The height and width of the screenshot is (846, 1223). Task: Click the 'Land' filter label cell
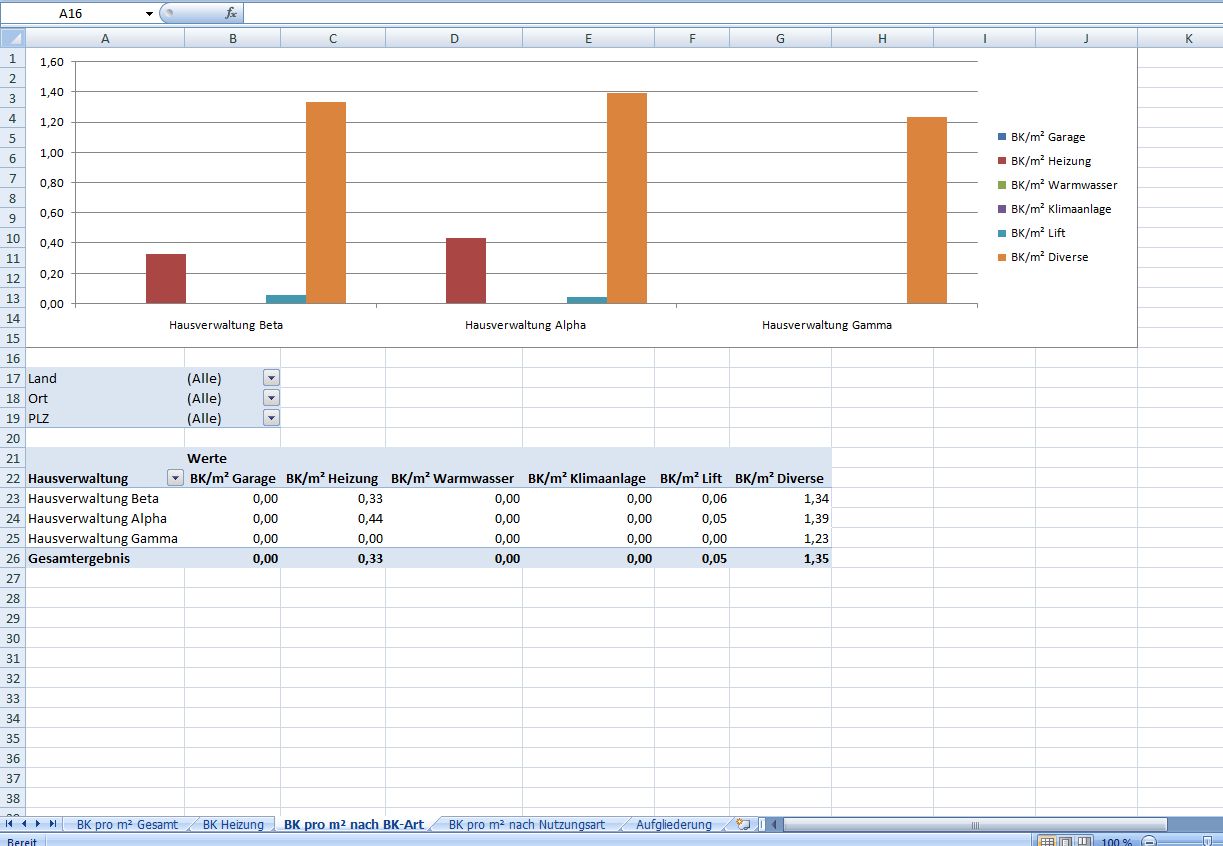tap(105, 378)
